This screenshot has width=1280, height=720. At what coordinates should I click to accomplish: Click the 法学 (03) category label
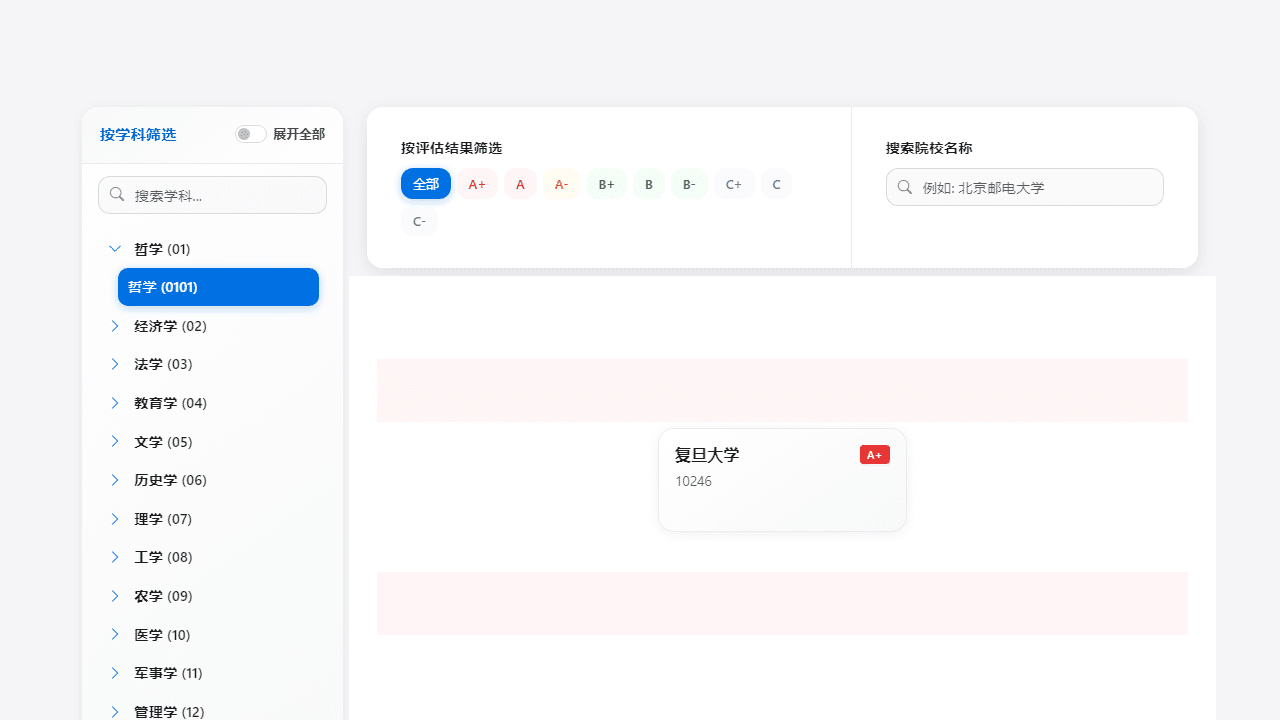coord(163,364)
